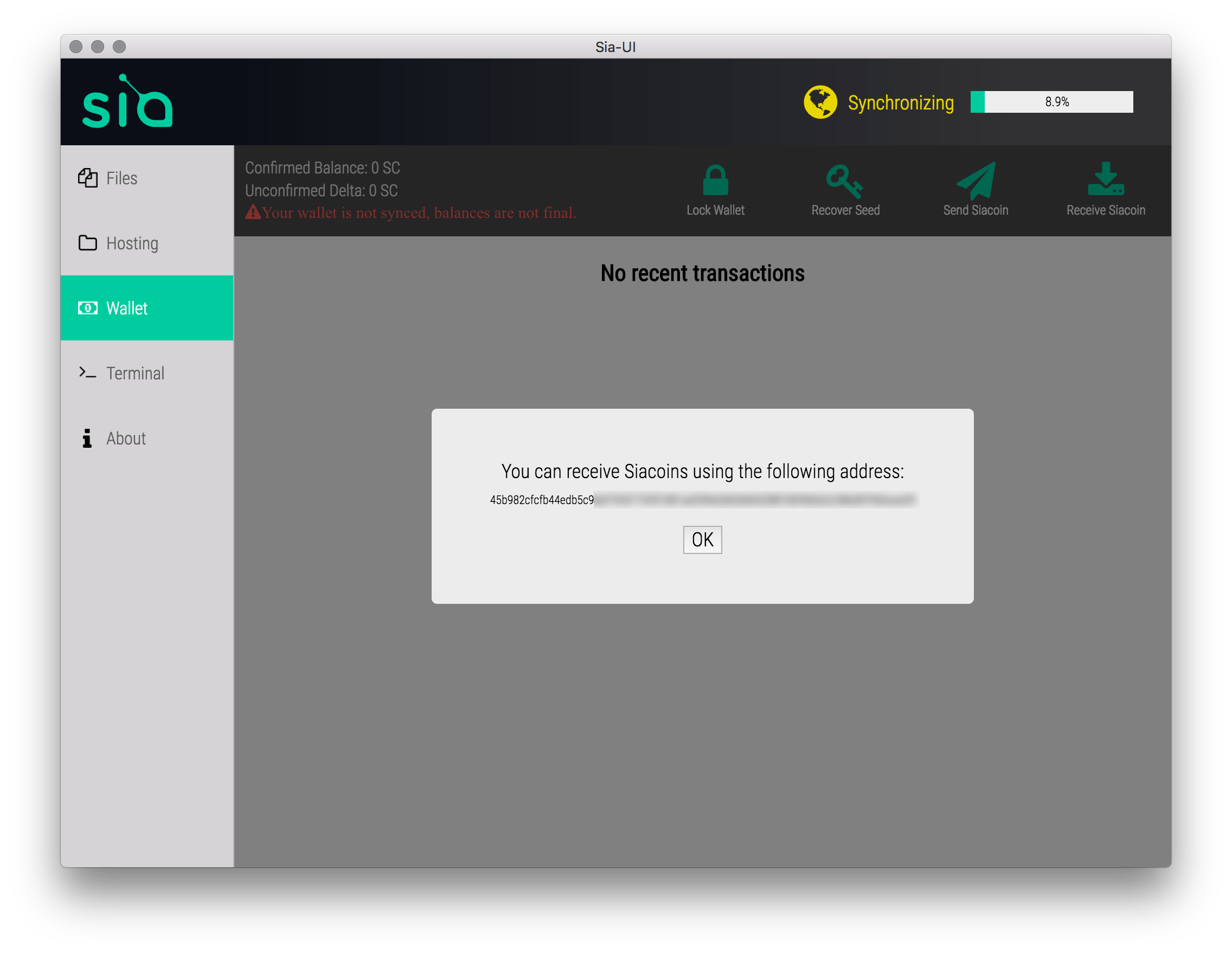
Task: Click the green lock icon for Lock Wallet
Action: point(715,180)
